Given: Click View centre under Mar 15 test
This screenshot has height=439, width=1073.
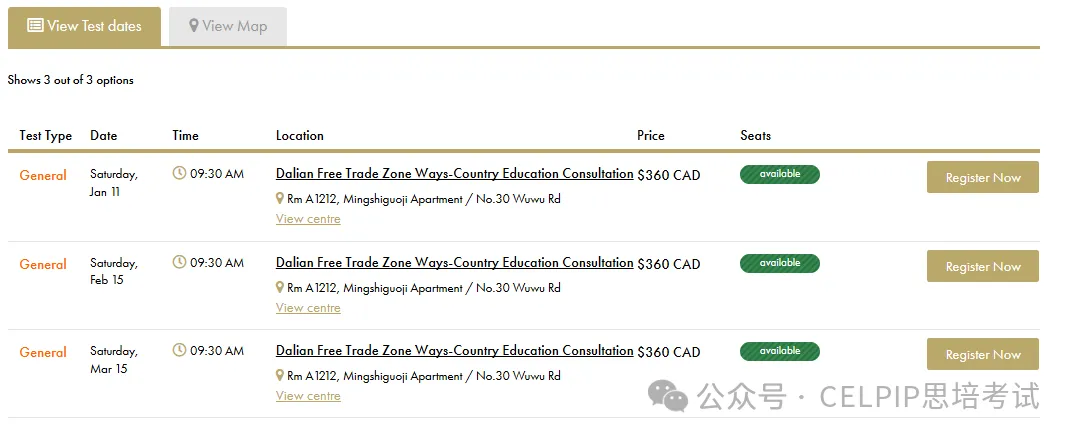Looking at the screenshot, I should tap(308, 396).
